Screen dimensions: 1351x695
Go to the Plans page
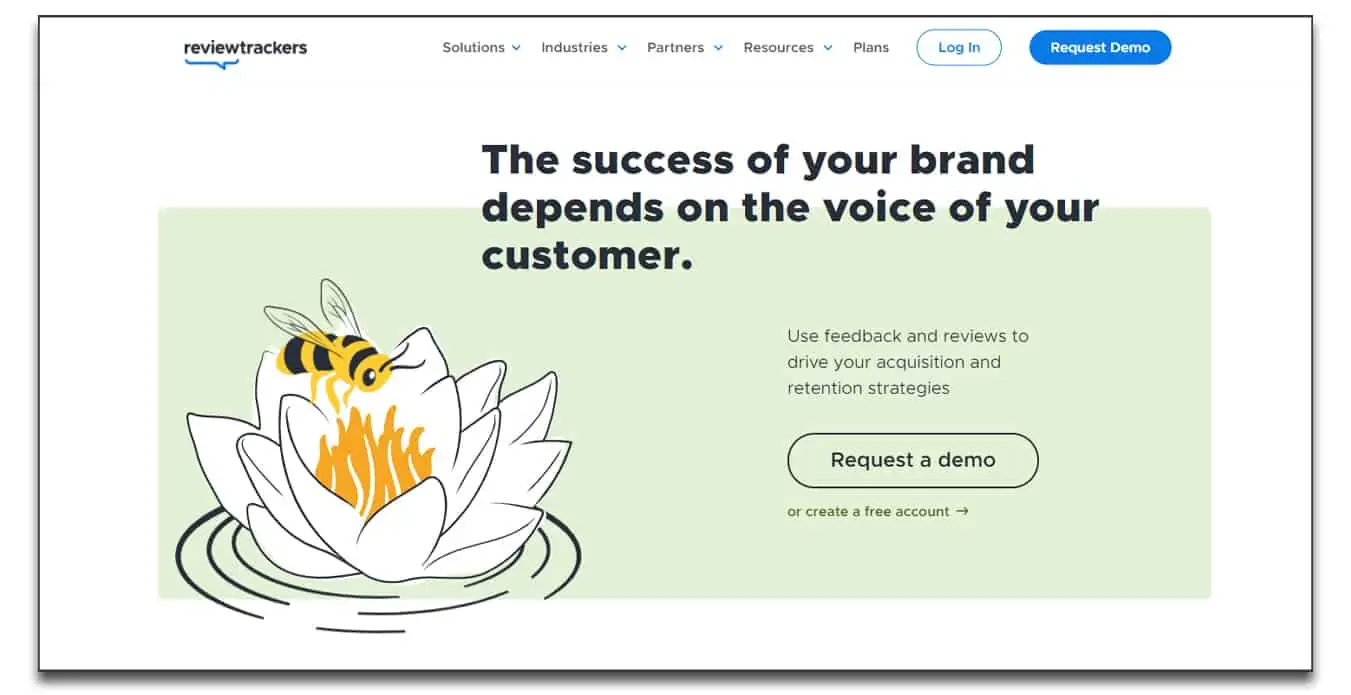871,47
